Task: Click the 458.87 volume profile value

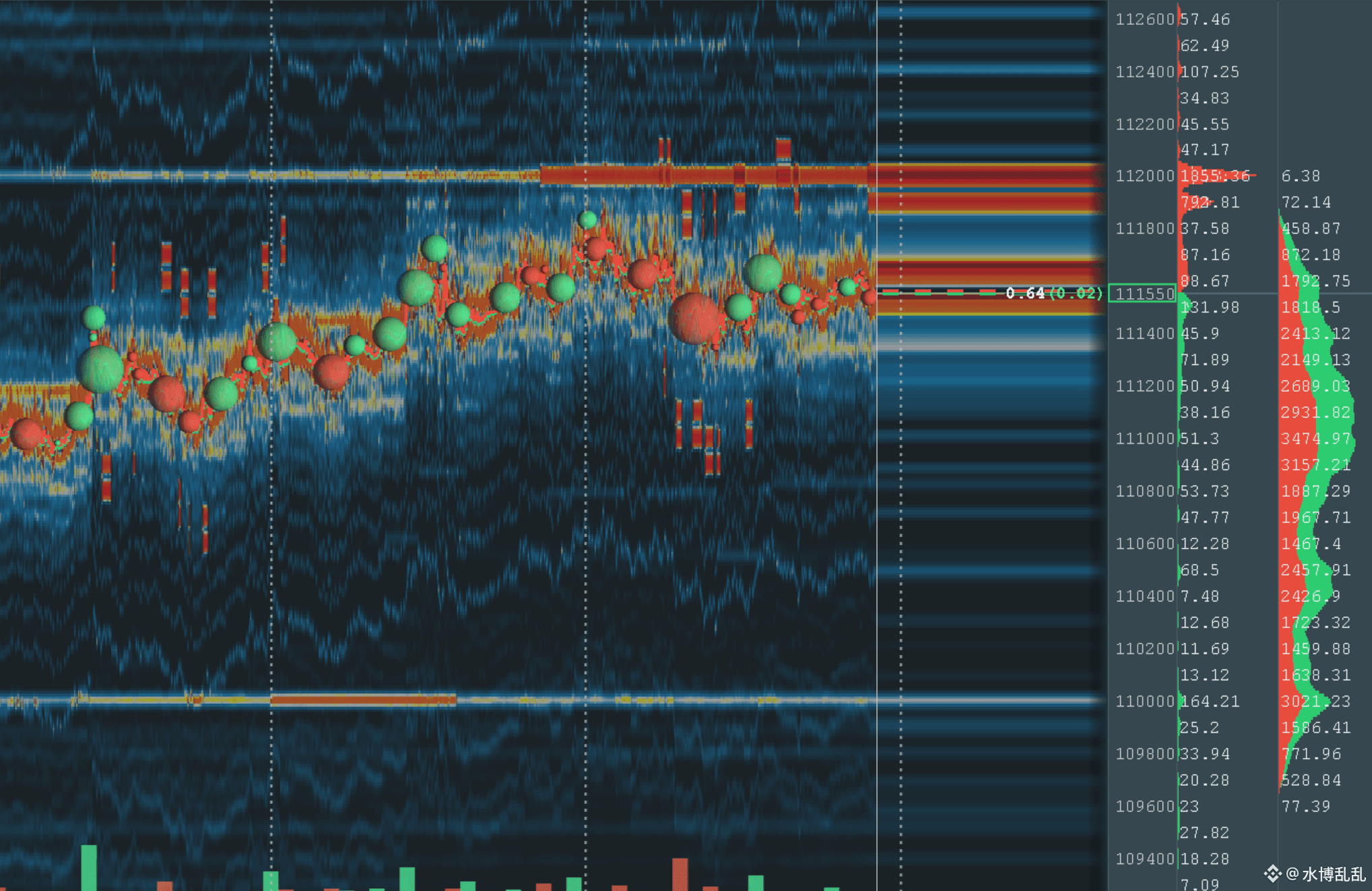Action: tap(1311, 229)
